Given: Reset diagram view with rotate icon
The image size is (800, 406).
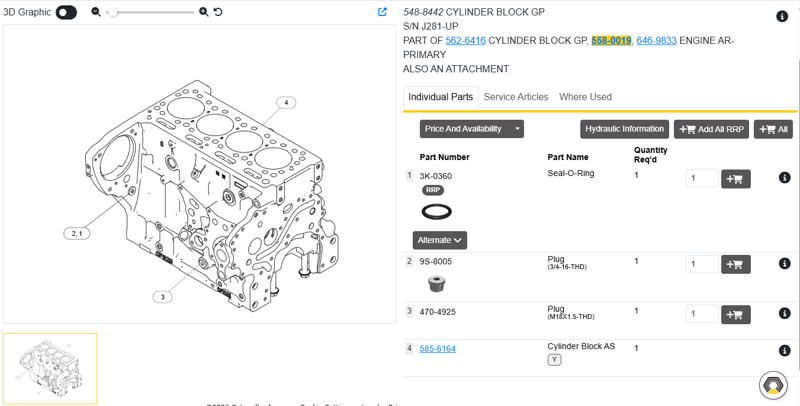Looking at the screenshot, I should pos(218,12).
